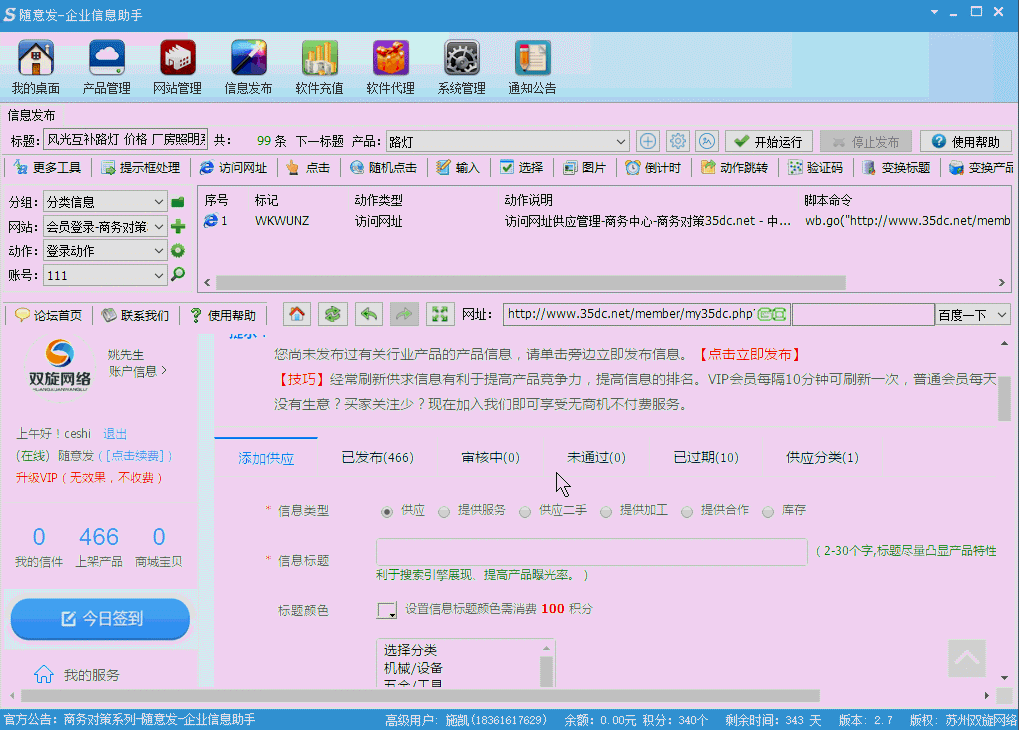This screenshot has width=1019, height=730.
Task: Select 供应 radio button
Action: point(387,512)
